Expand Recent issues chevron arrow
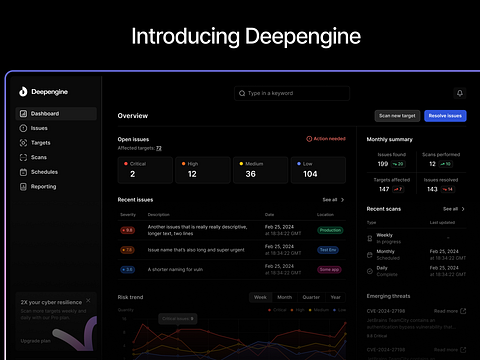This screenshot has height=360, width=480. (342, 200)
